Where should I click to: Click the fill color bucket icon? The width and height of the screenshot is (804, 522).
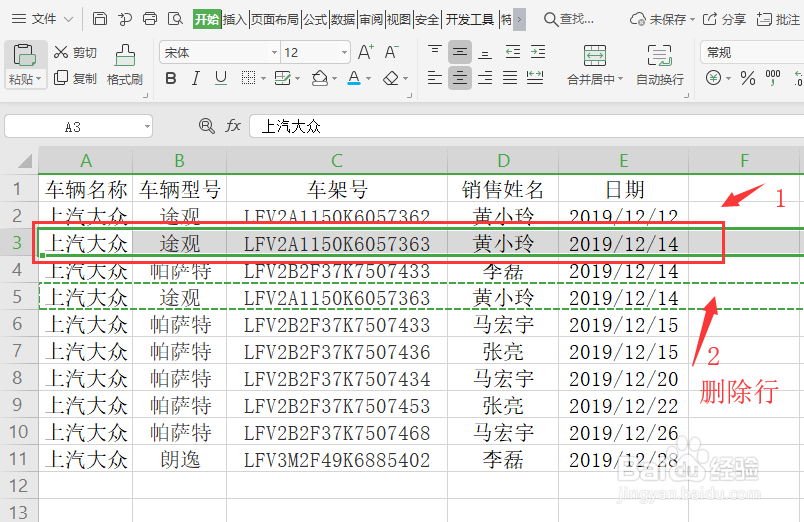pos(320,78)
